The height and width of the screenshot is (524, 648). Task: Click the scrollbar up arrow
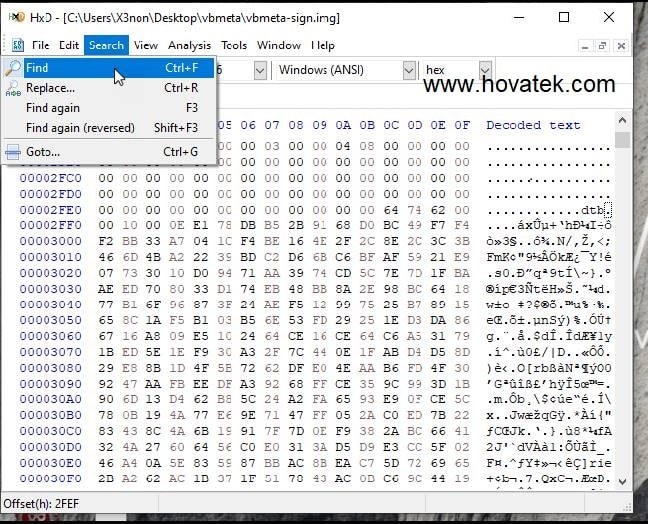pos(622,121)
